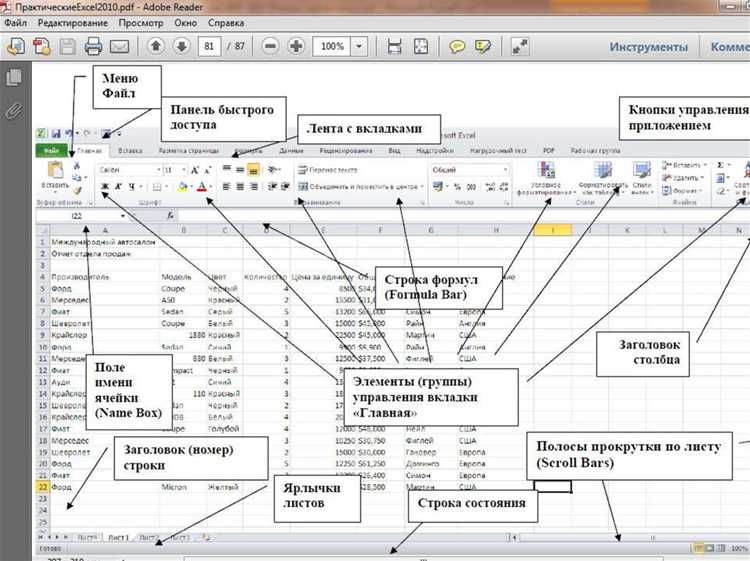Toggle left text alignment in Excel ribbon

(x=227, y=187)
